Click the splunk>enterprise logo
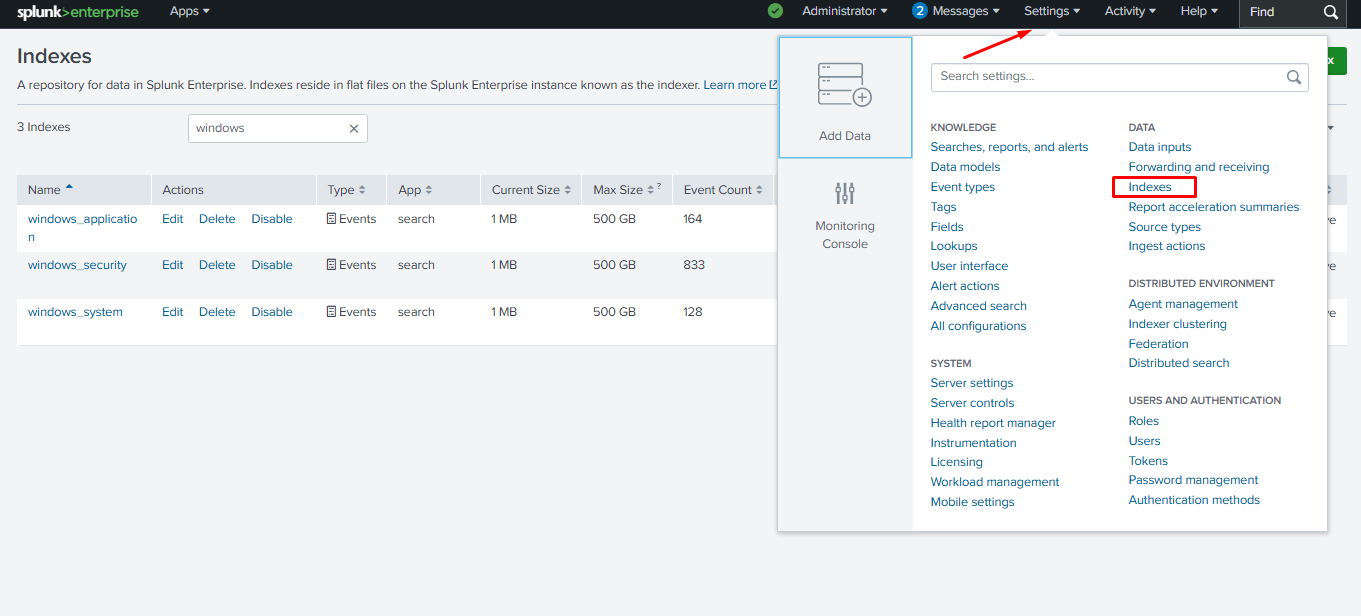Screen dimensions: 1361x616 [x=75, y=12]
